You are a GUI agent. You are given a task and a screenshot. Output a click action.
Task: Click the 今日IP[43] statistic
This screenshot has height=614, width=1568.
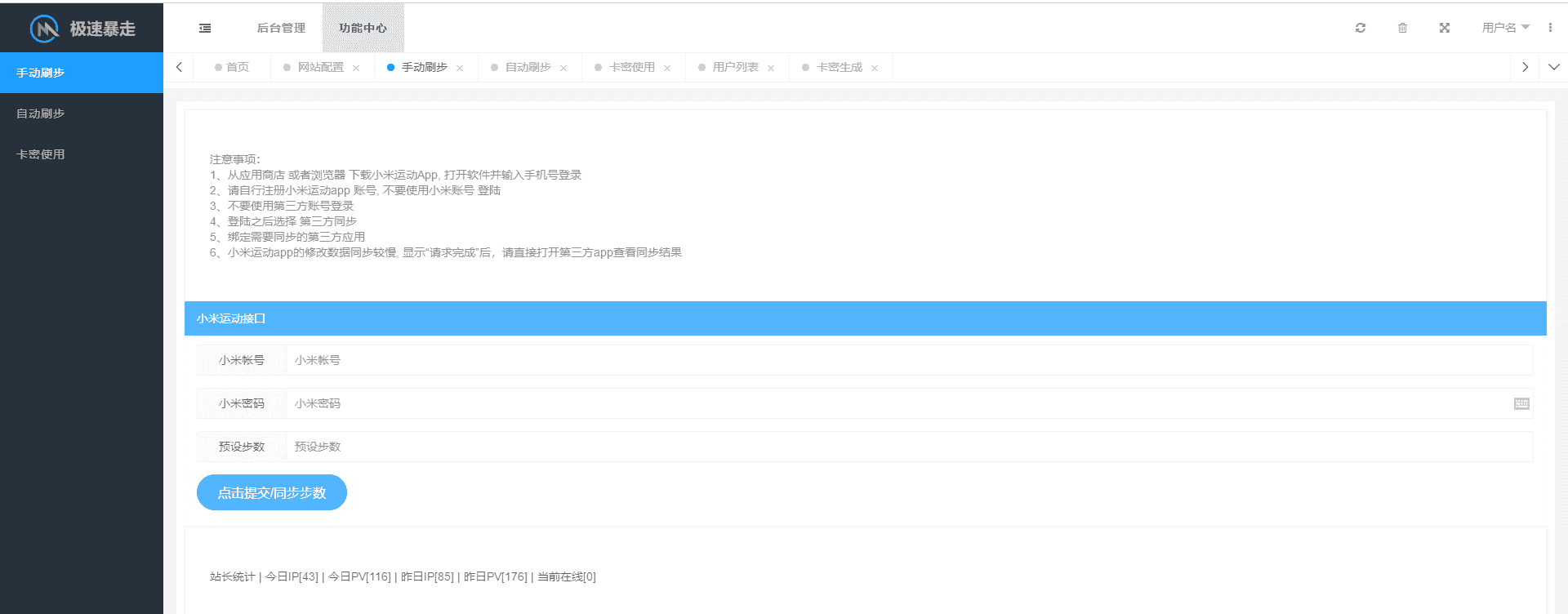click(292, 576)
